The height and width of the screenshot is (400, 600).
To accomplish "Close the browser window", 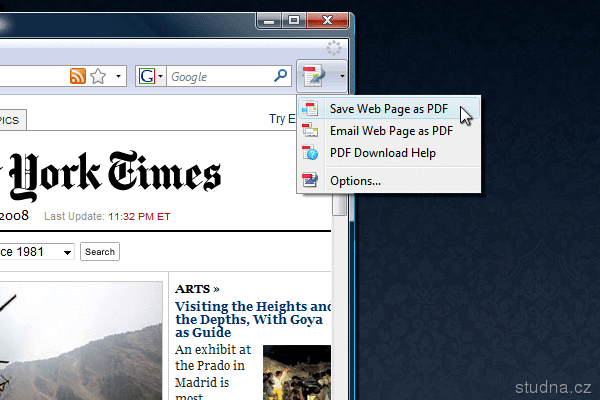I will tap(328, 21).
